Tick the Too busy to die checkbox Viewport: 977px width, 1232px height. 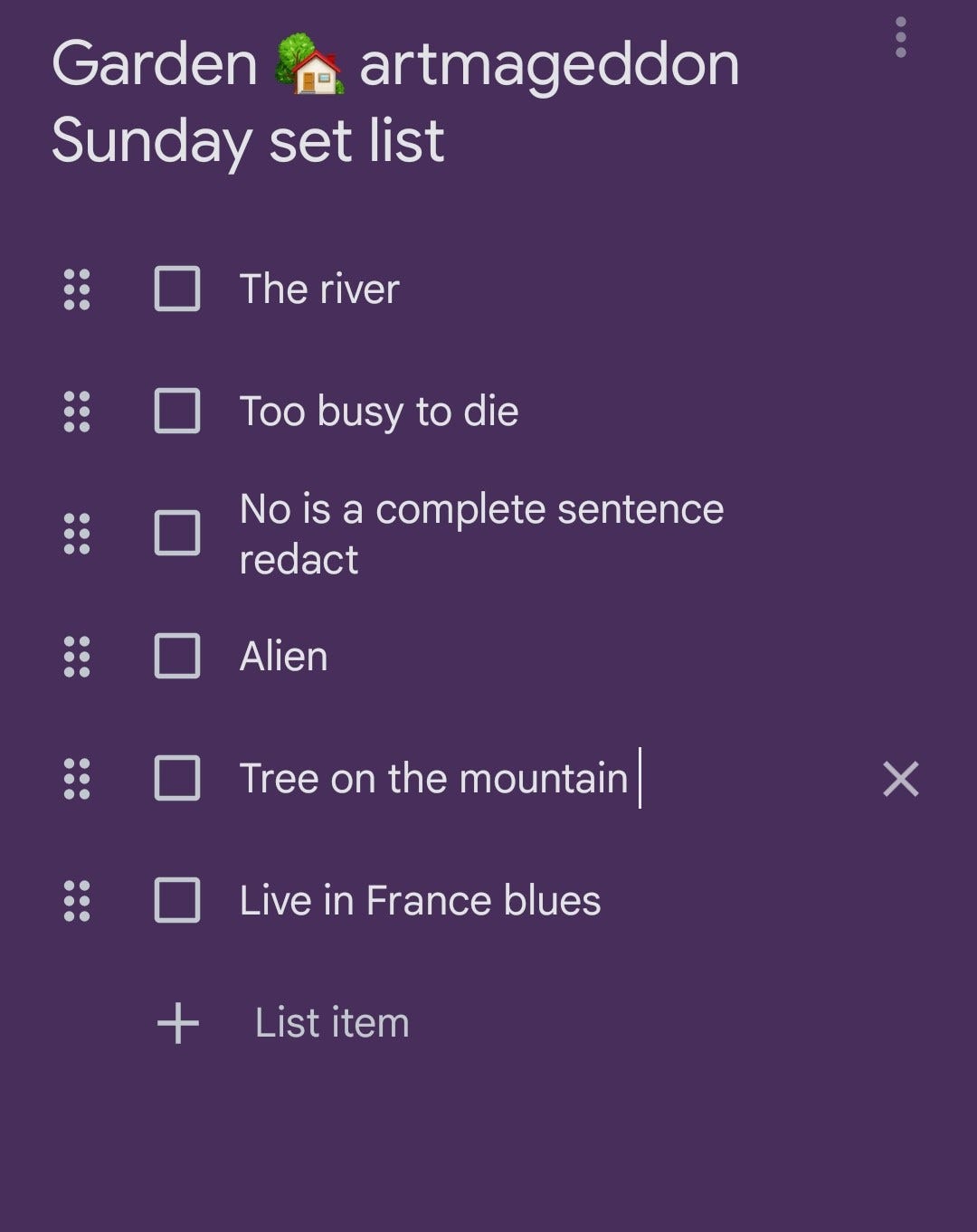177,412
